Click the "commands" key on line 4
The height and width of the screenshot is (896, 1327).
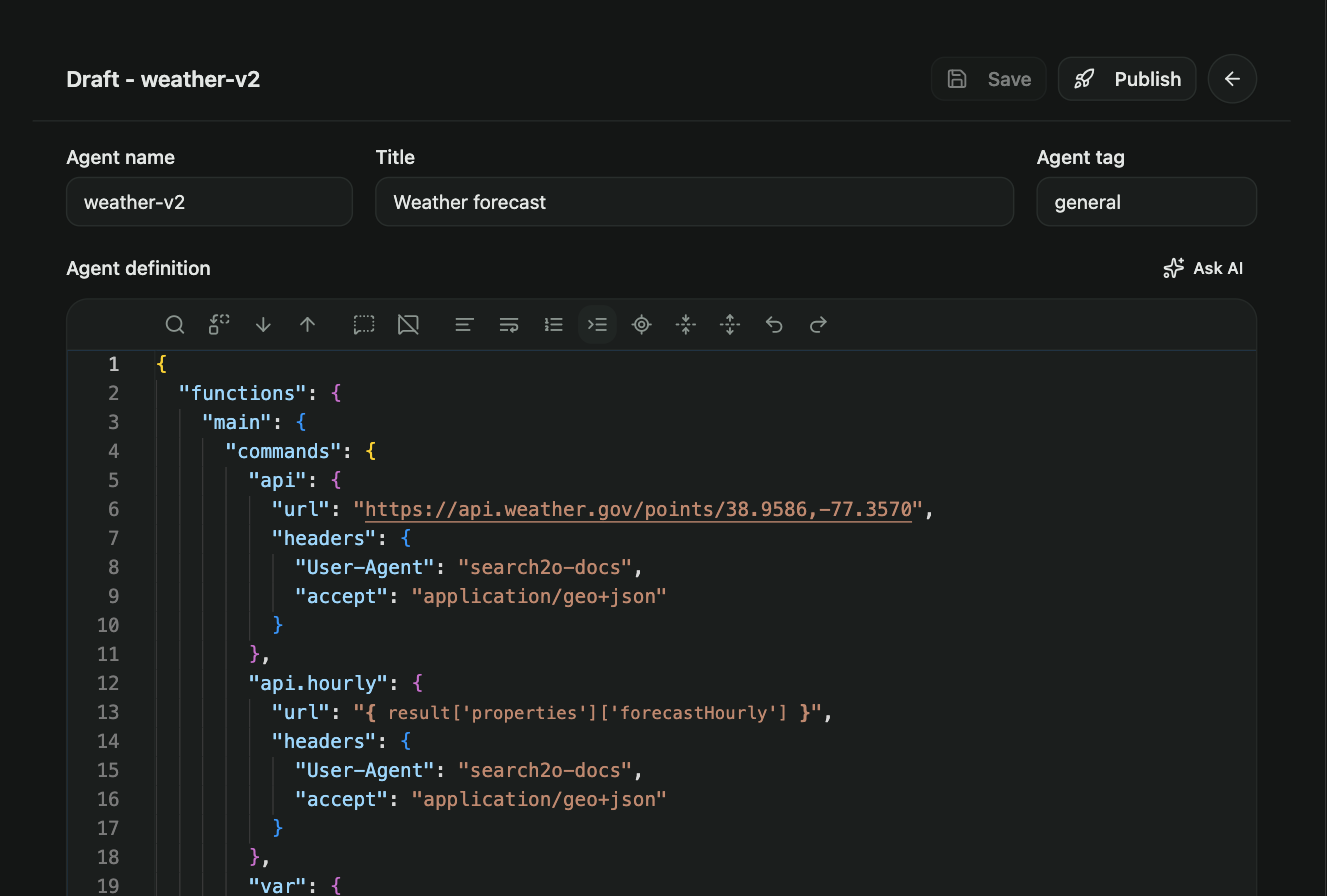283,451
